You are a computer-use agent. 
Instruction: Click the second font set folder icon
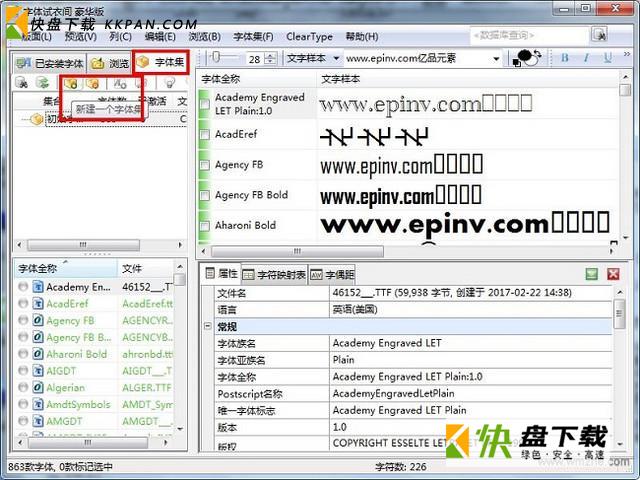(93, 84)
